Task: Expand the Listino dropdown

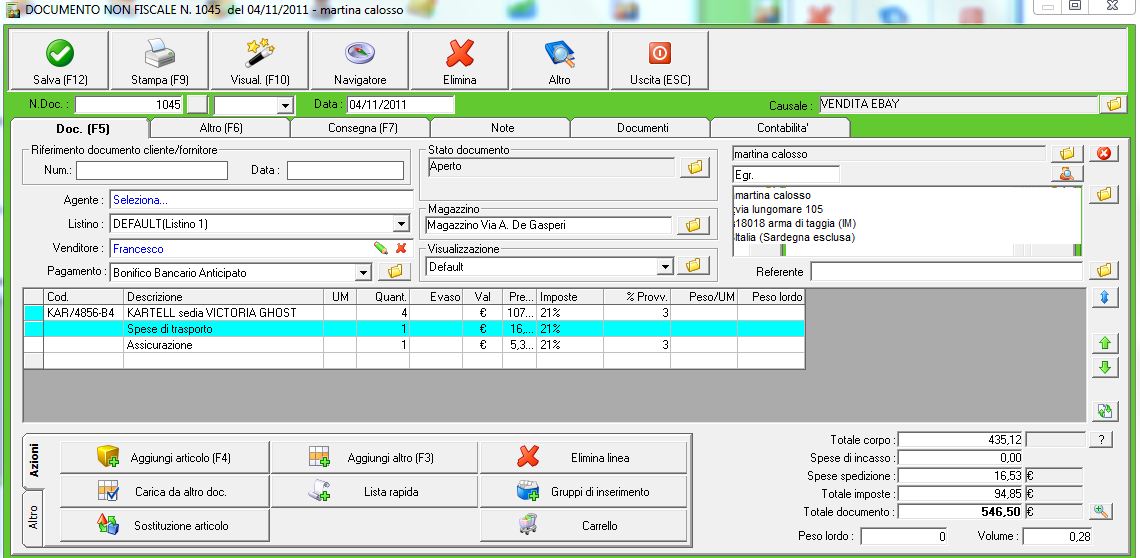Action: (401, 224)
